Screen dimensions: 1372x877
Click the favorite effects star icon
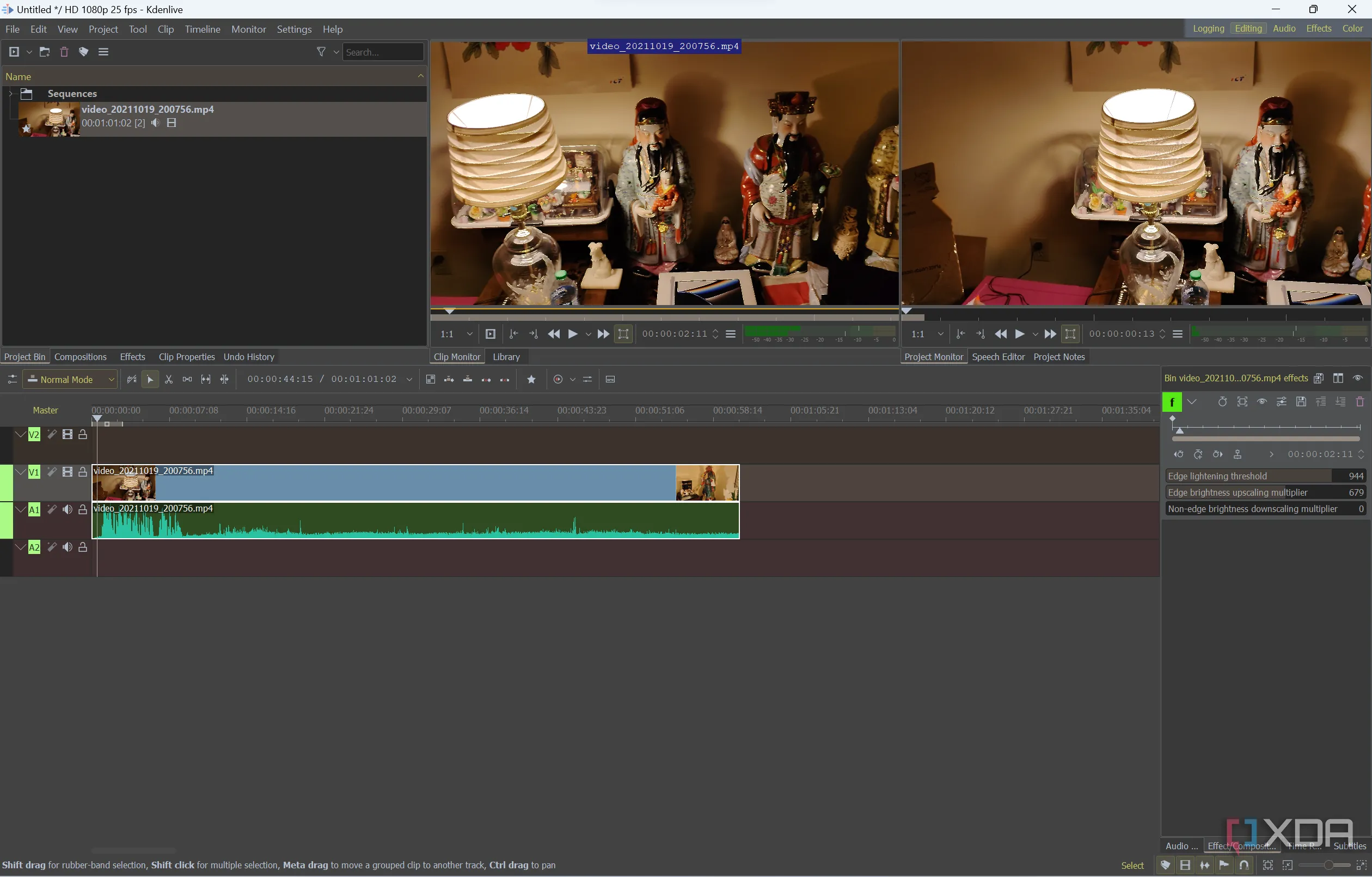531,379
